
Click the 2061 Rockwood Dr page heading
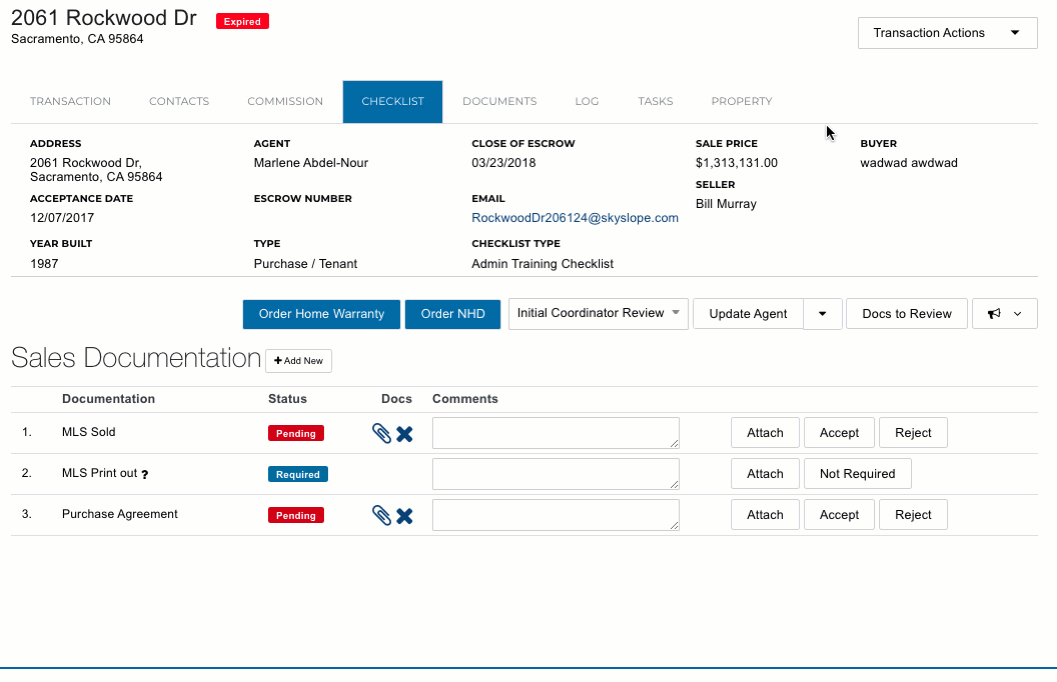pyautogui.click(x=104, y=18)
